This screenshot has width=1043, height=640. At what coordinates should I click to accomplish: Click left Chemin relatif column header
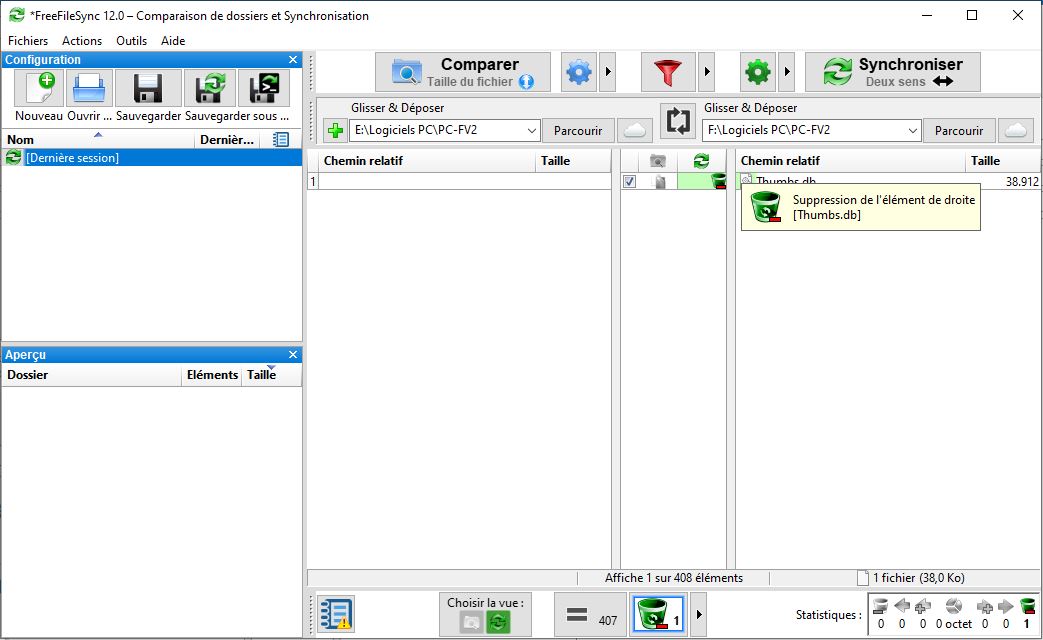coord(427,161)
